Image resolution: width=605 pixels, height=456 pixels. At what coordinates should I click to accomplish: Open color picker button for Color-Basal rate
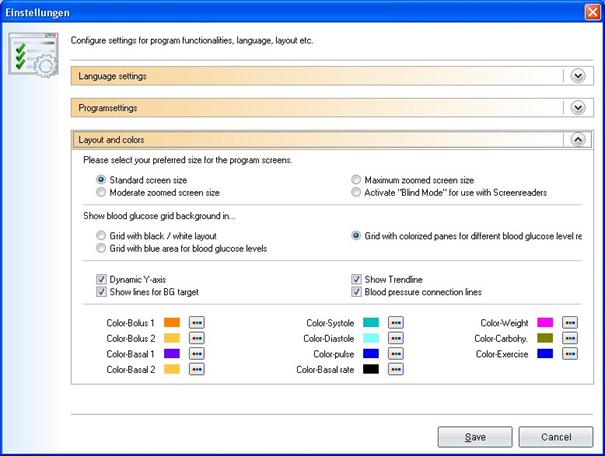(396, 370)
